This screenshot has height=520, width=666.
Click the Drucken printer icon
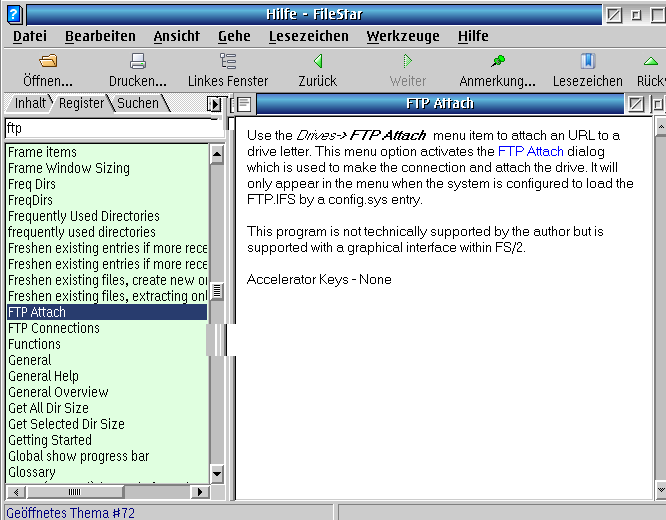pyautogui.click(x=138, y=61)
